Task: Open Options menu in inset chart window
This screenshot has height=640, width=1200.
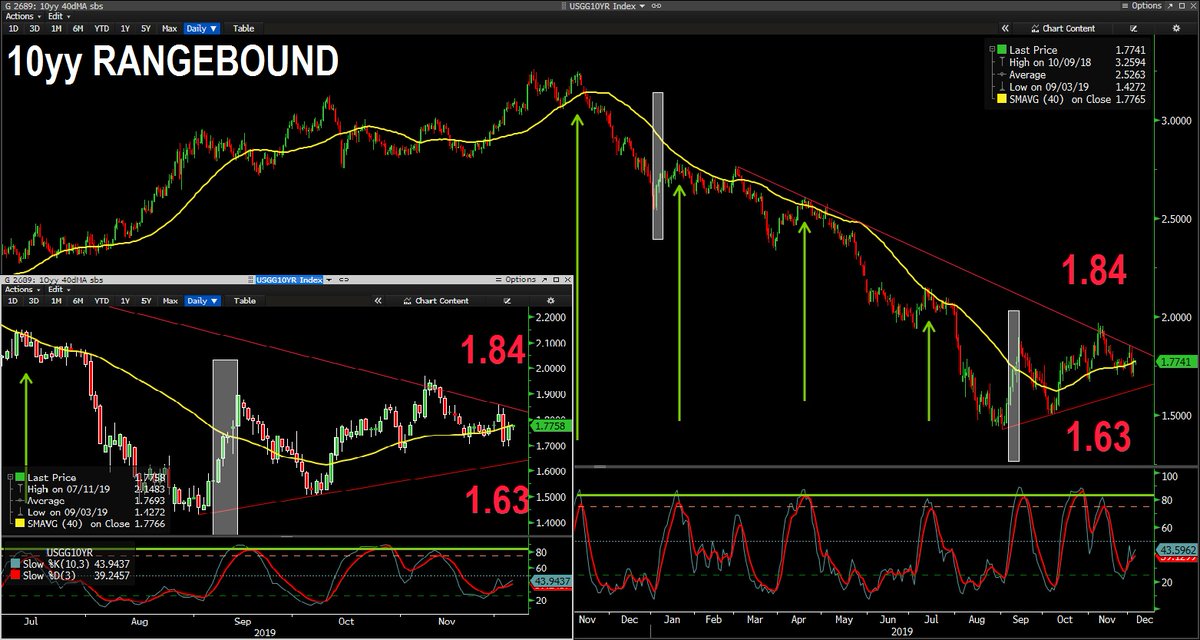Action: tap(516, 280)
